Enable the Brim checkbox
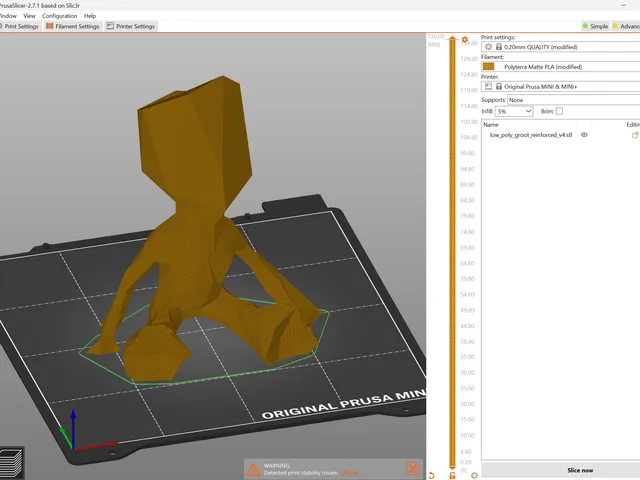The height and width of the screenshot is (480, 640). (x=559, y=111)
